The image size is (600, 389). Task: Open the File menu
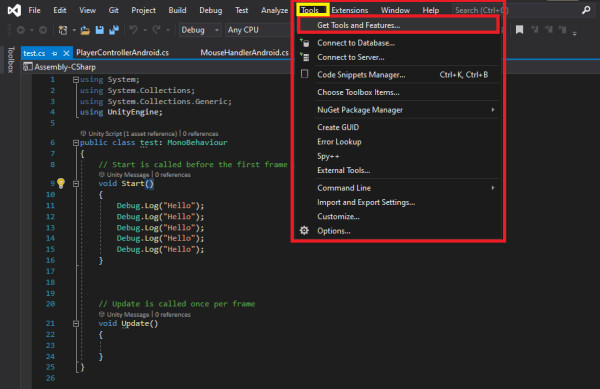[34, 10]
